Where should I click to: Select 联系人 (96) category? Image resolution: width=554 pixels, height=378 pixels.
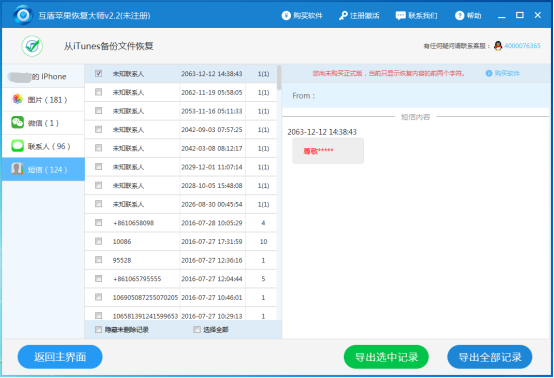43,146
